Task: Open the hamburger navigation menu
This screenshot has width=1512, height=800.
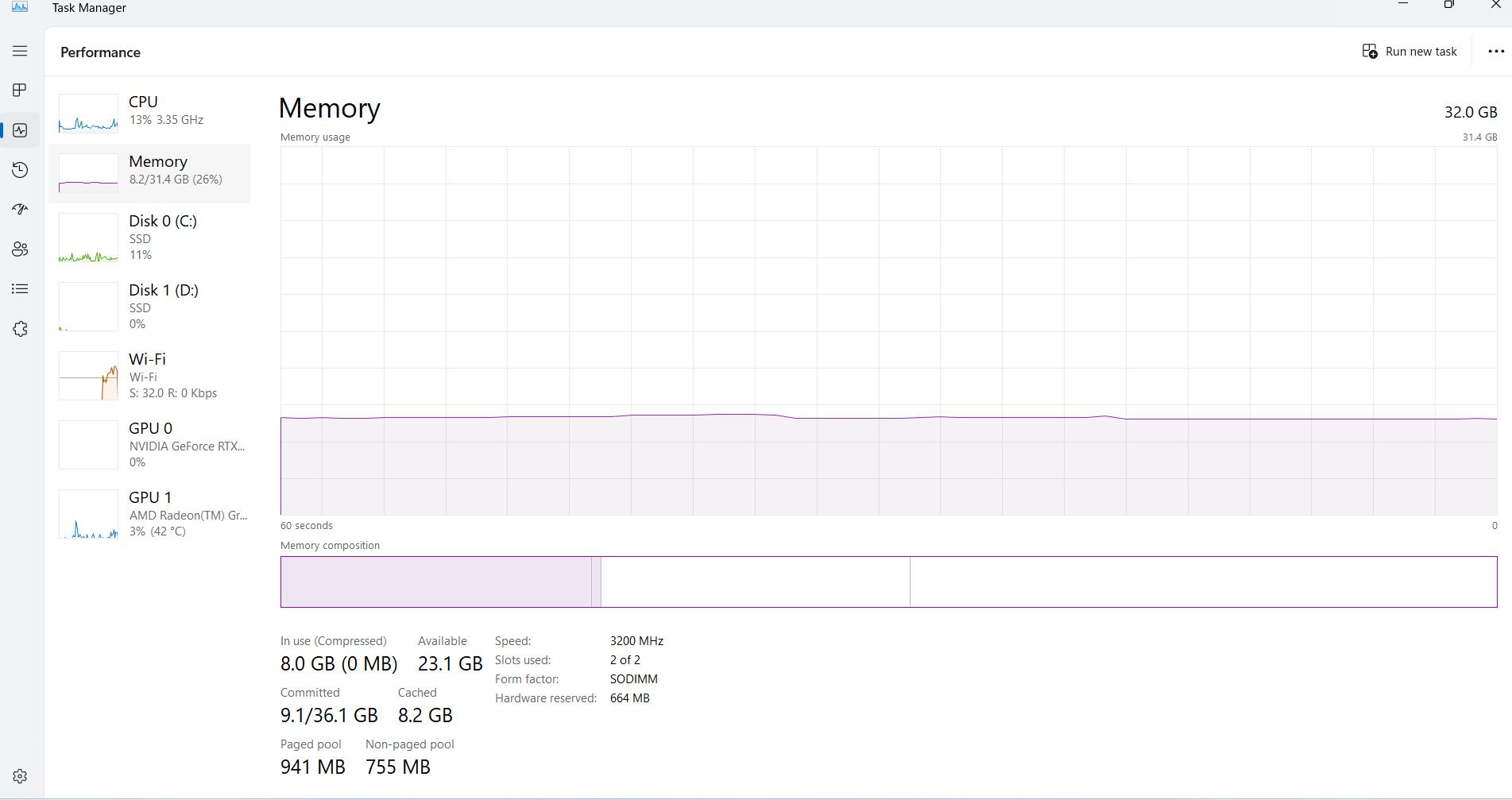Action: (20, 51)
